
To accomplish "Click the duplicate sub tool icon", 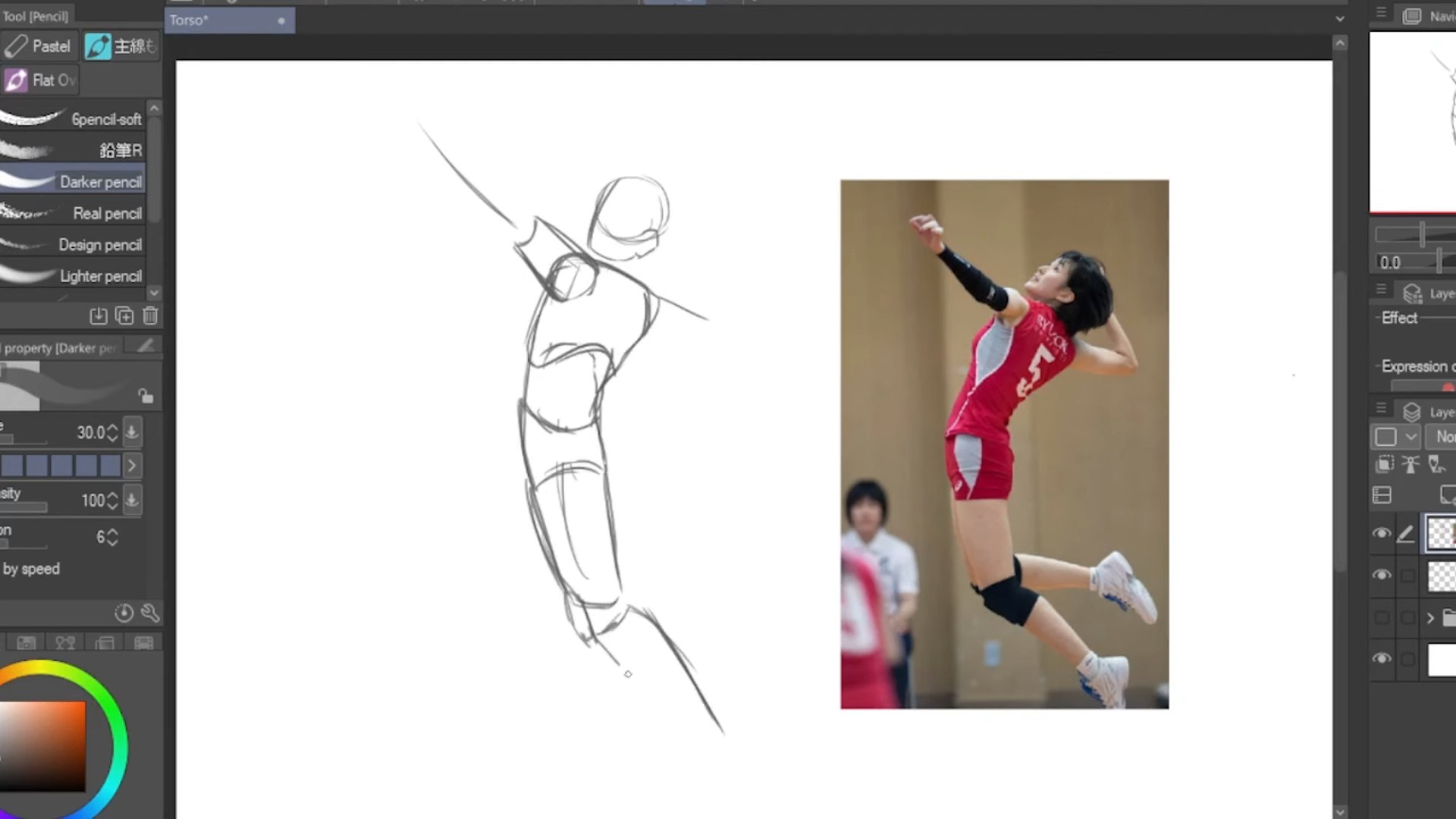I will 124,315.
